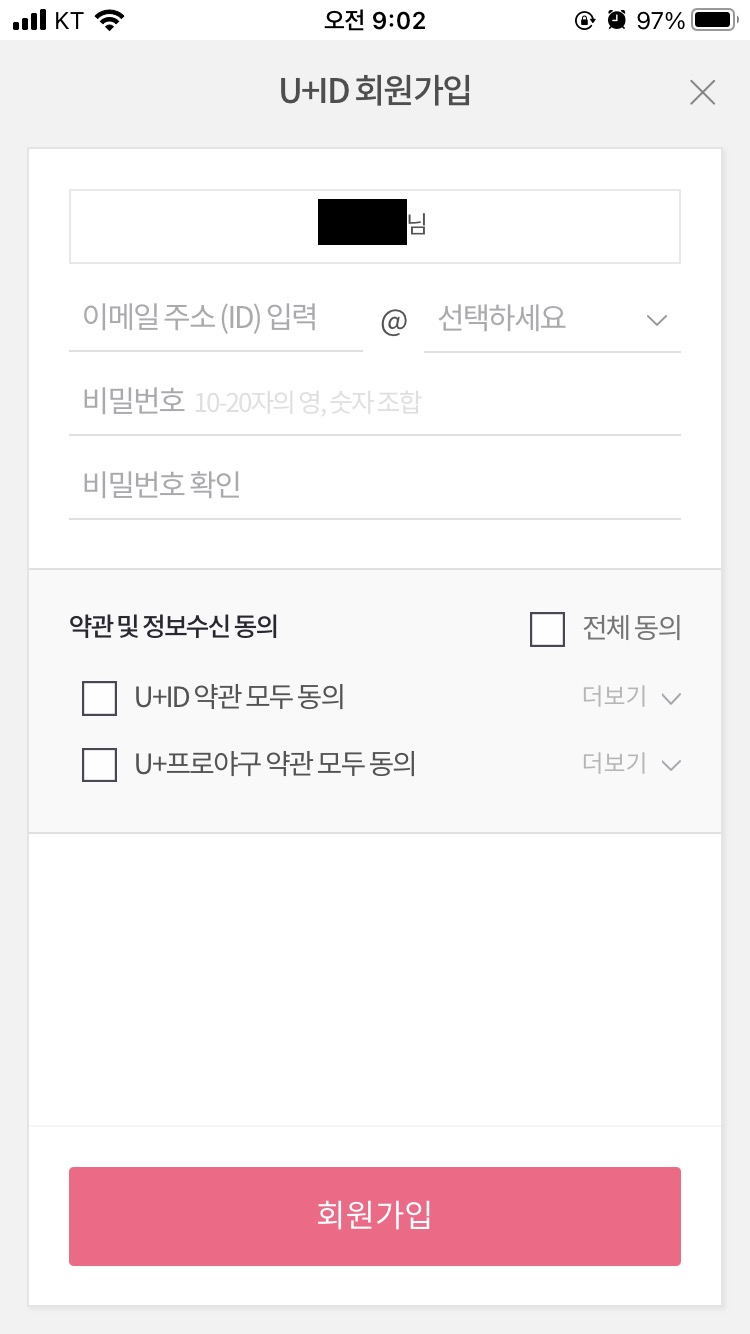Screen dimensions: 750x1334
Task: Click the chevron next to 선택하세요
Action: 657,320
